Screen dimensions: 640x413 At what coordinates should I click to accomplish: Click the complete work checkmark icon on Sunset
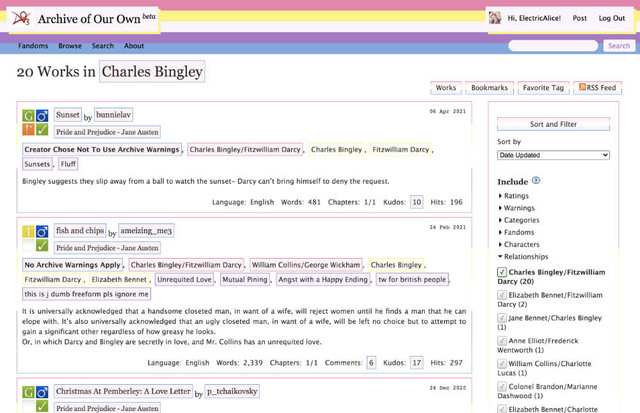(x=42, y=130)
